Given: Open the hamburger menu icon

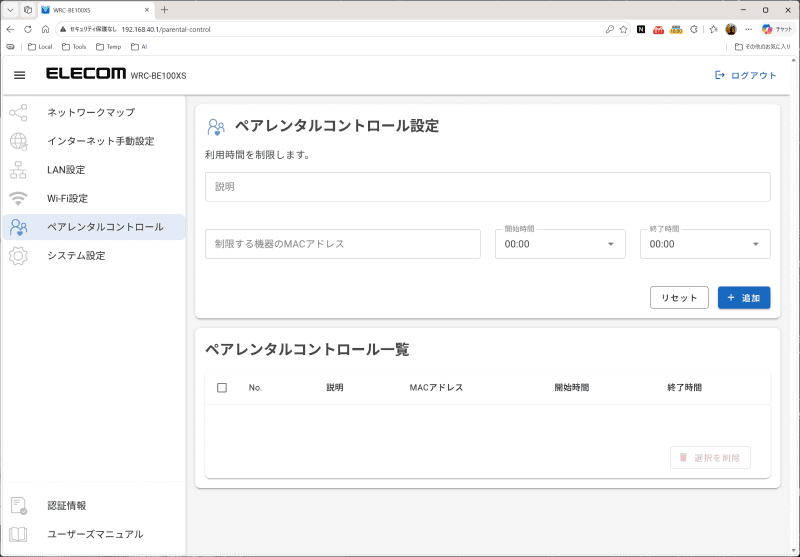Looking at the screenshot, I should click(x=19, y=75).
